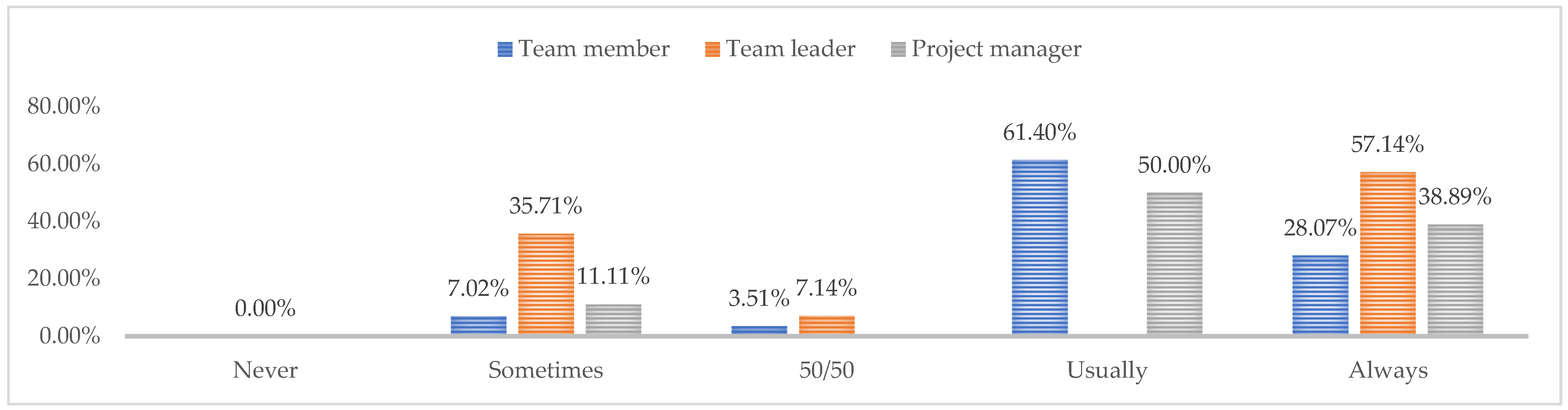This screenshot has height=410, width=1568.
Task: Click the orange Sometimes bar at 35.71%
Action: (x=546, y=283)
